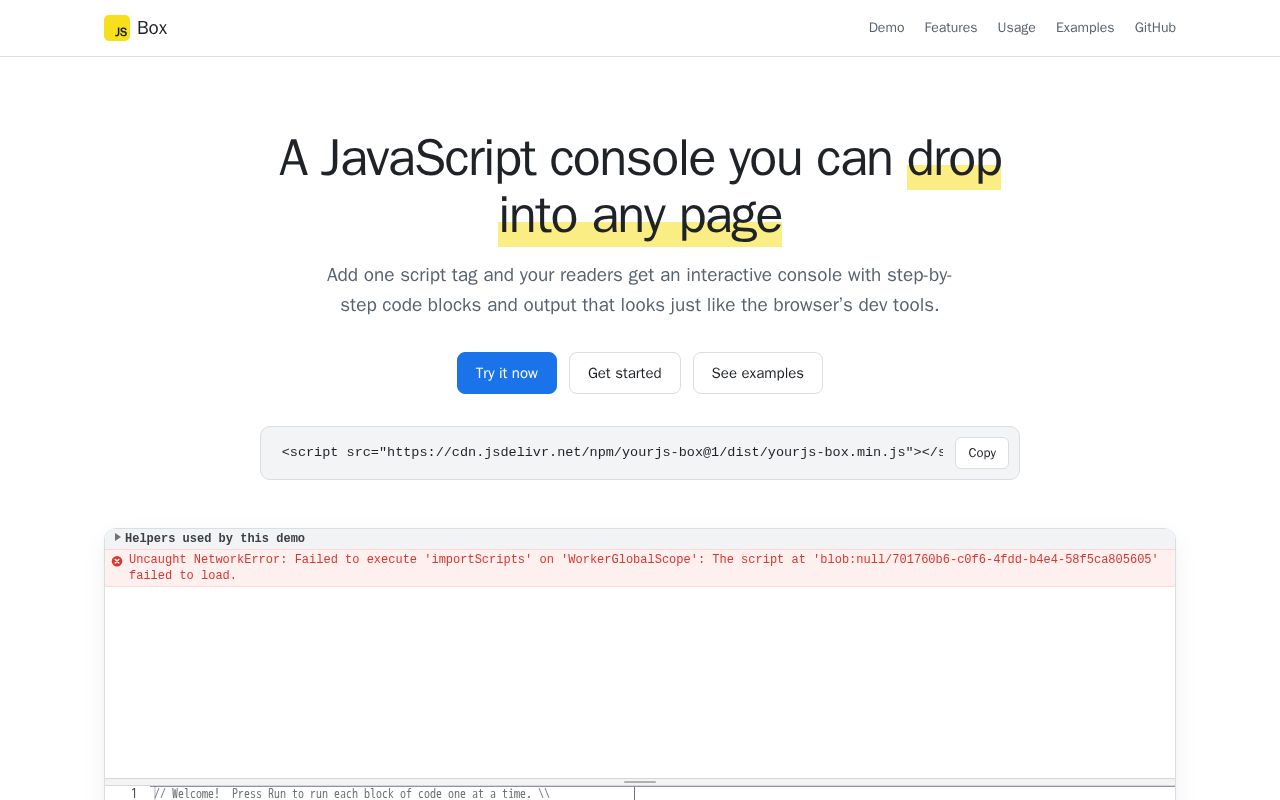Visit the GitHub link in header
The width and height of the screenshot is (1280, 800).
pos(1155,28)
